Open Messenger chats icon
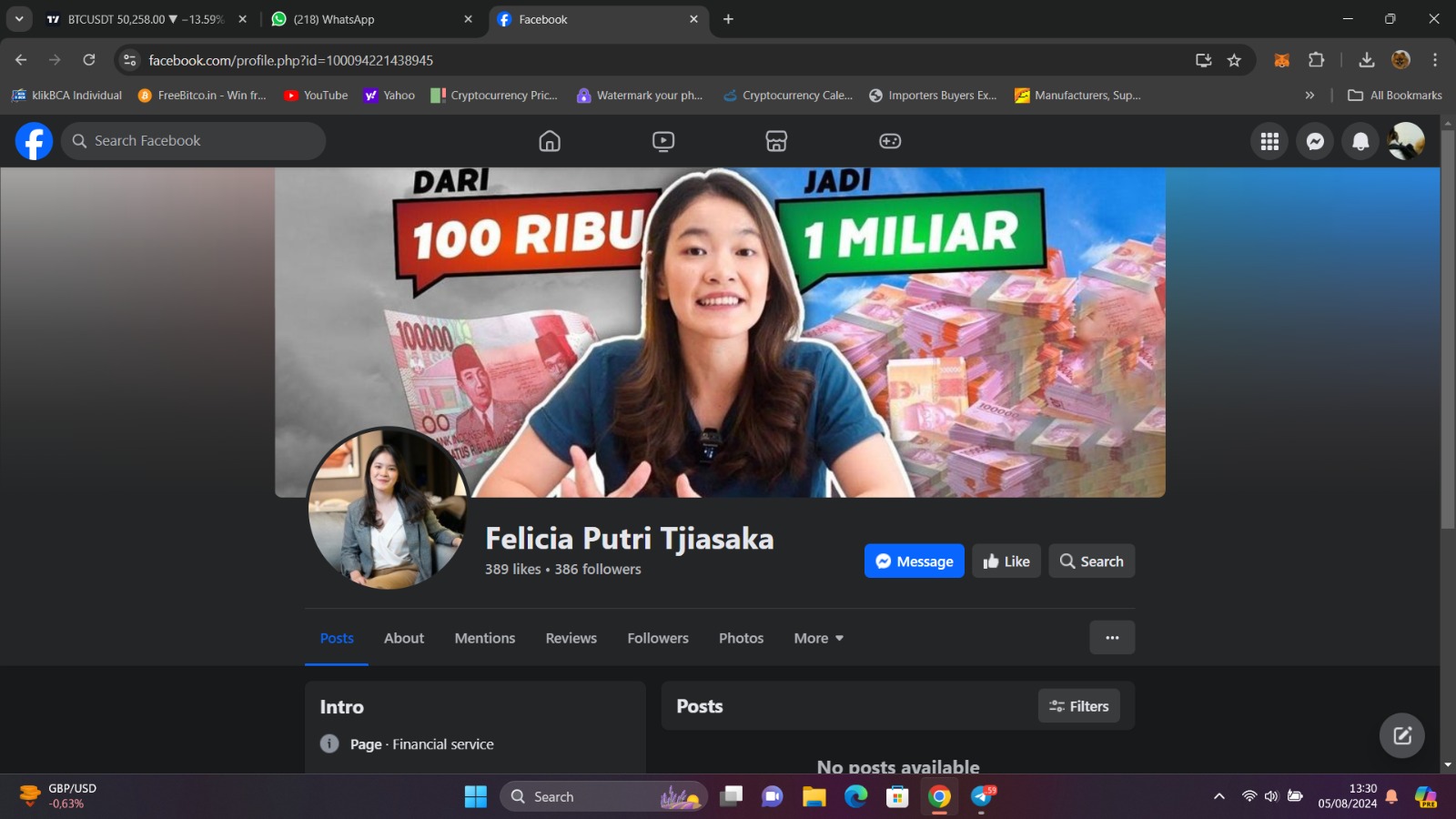The height and width of the screenshot is (819, 1456). (1315, 141)
